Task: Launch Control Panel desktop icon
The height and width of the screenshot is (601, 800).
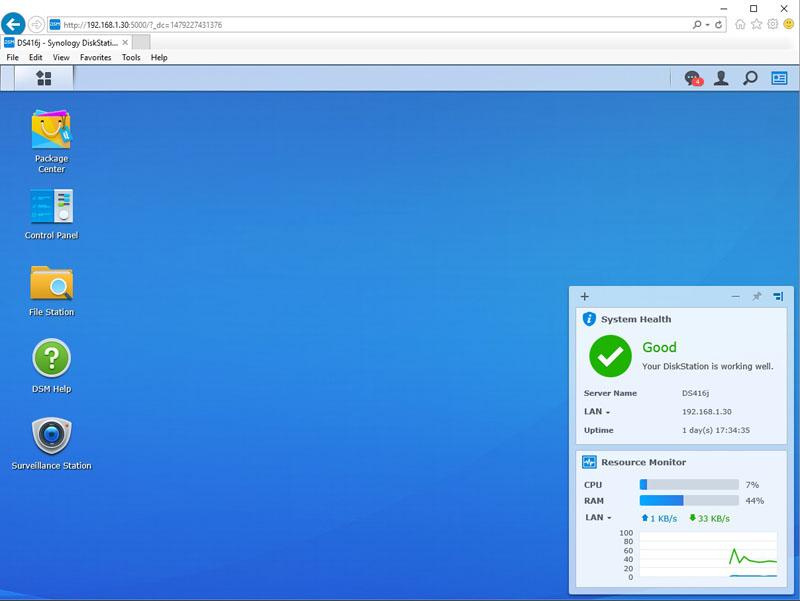Action: click(51, 207)
